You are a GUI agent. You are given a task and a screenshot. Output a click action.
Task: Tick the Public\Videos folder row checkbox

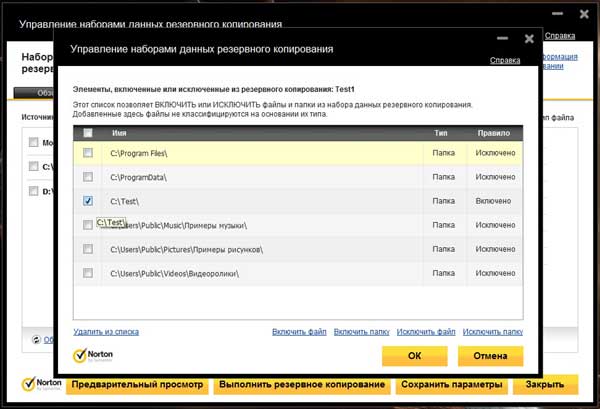[88, 273]
